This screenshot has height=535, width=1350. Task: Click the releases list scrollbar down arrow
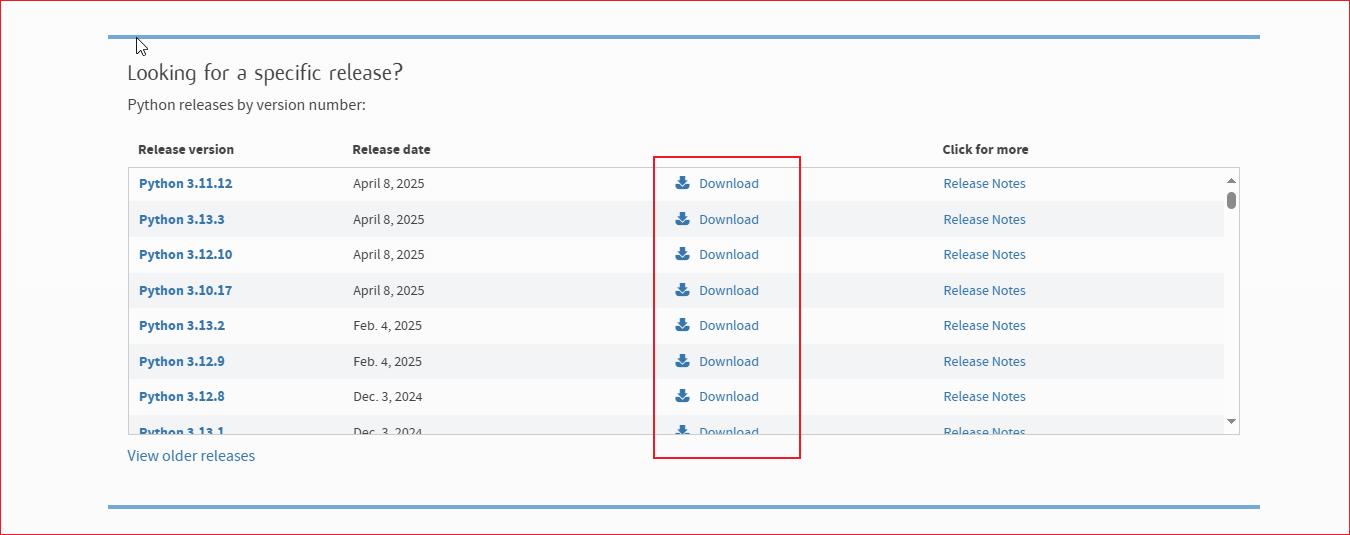[1231, 422]
